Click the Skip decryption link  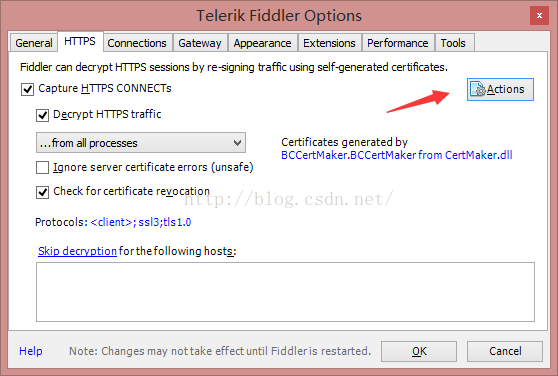pos(77,251)
